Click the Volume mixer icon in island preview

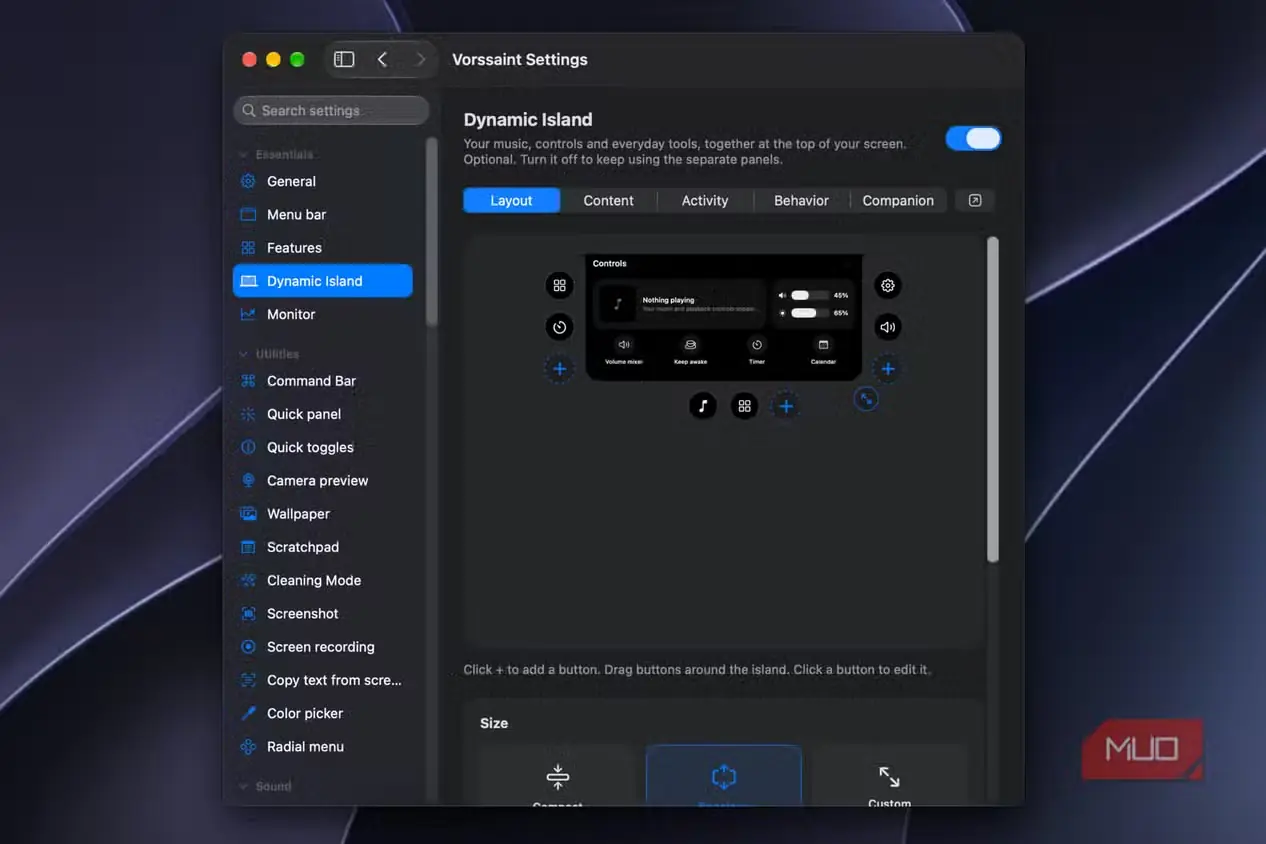(624, 345)
